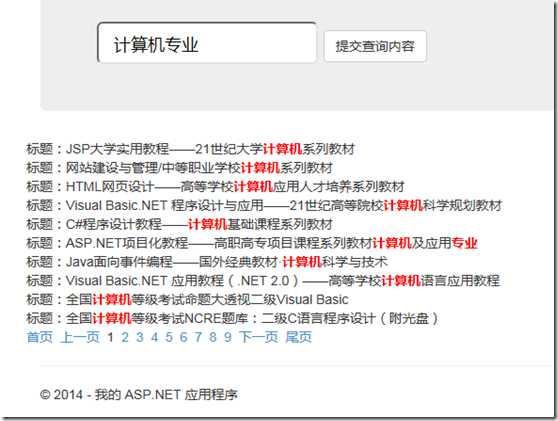Jump to 尾页 last page link
The image size is (558, 421).
tap(299, 337)
